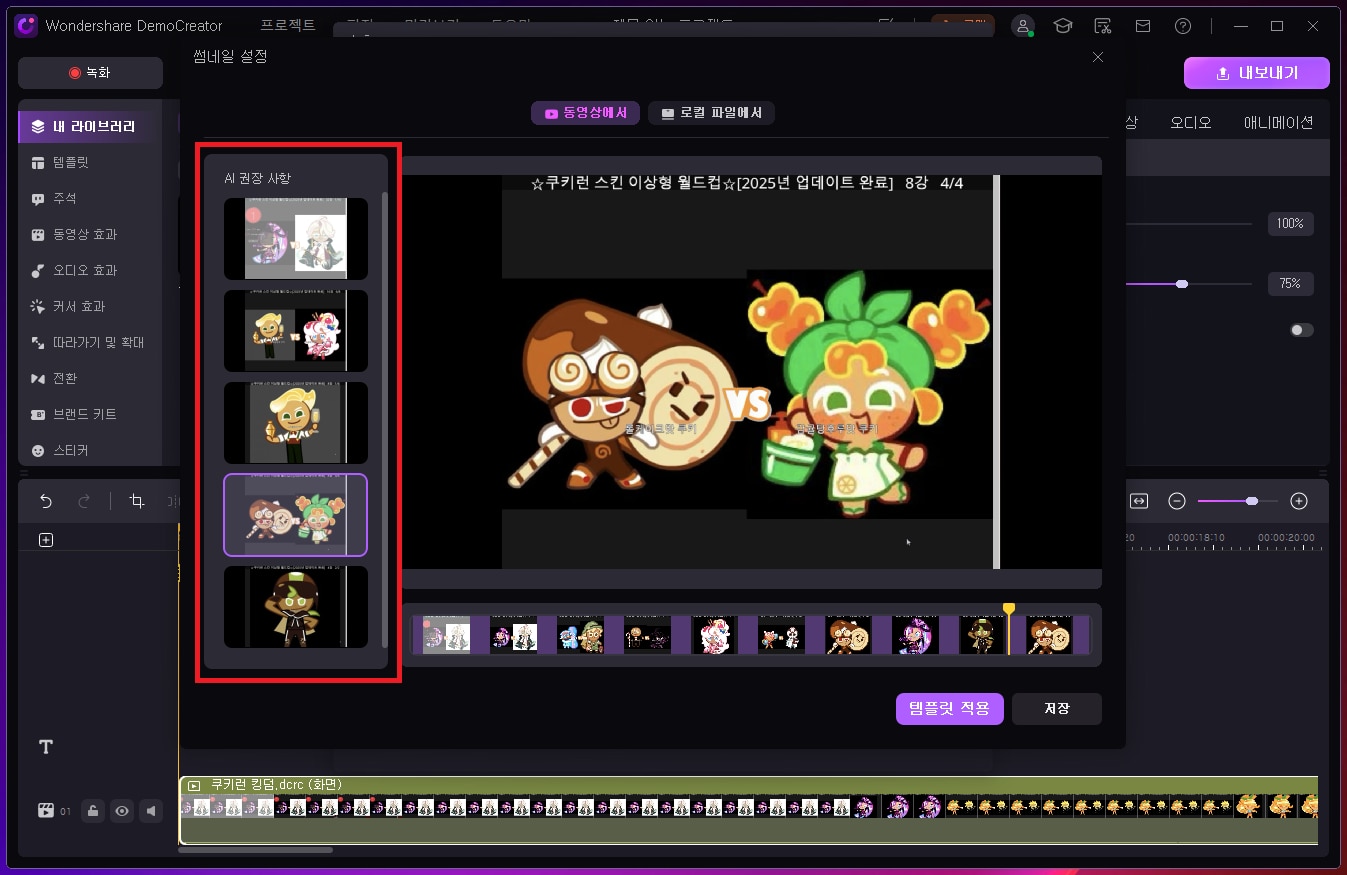Open the help question mark icon
This screenshot has height=875, width=1347.
tap(1183, 26)
